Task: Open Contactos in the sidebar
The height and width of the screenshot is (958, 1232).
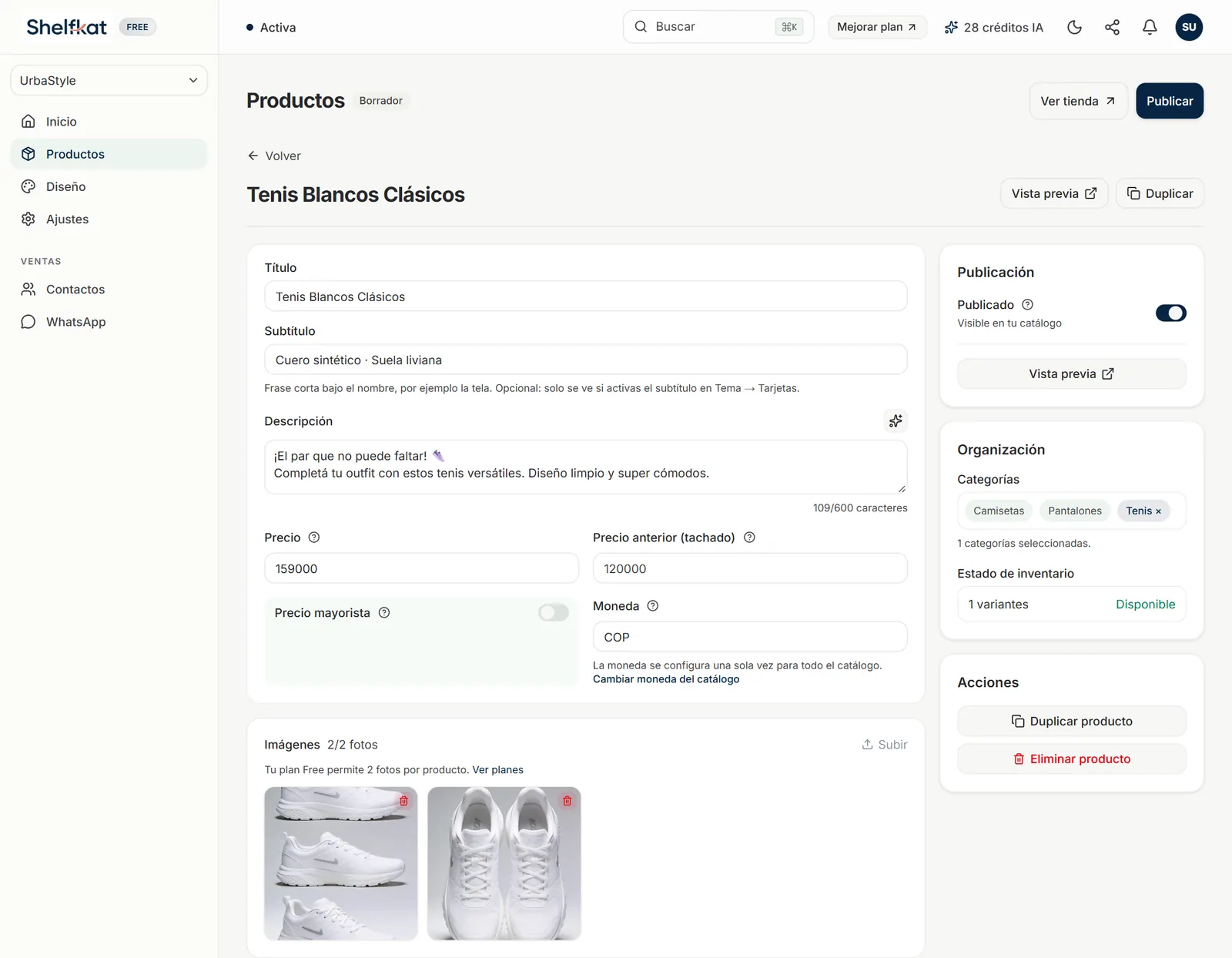Action: [x=109, y=290]
